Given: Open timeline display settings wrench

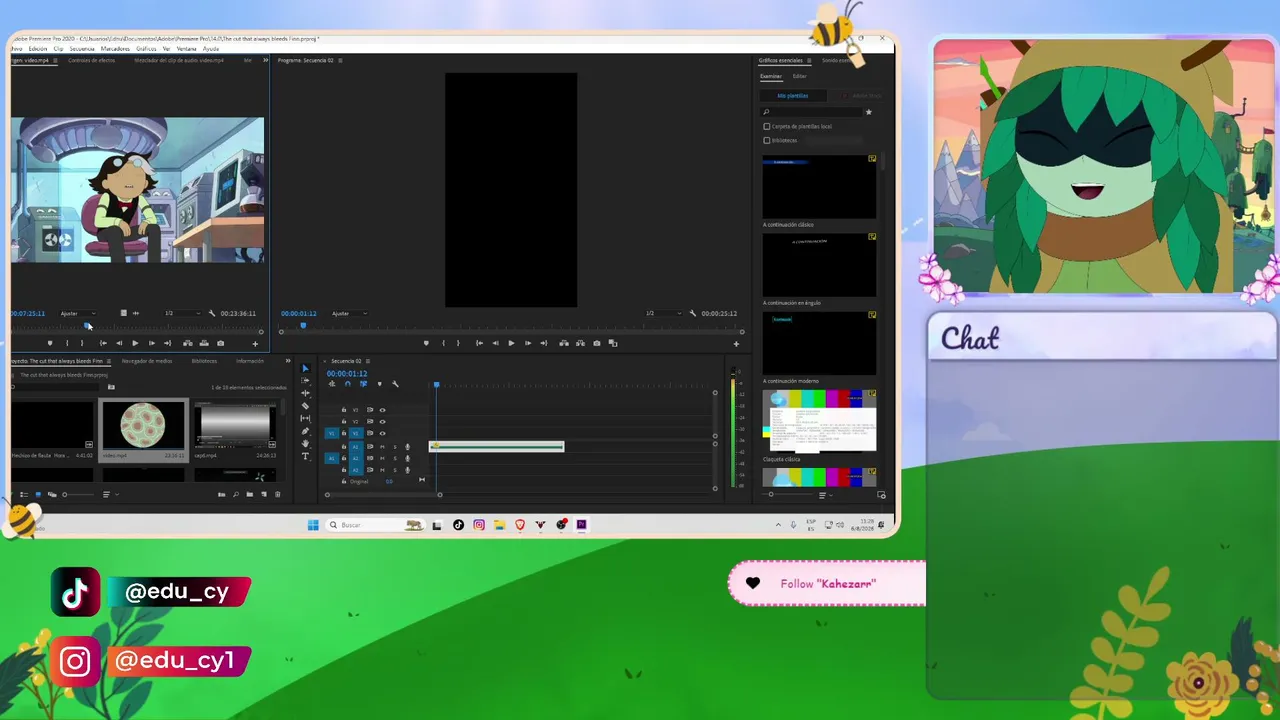Looking at the screenshot, I should (395, 384).
